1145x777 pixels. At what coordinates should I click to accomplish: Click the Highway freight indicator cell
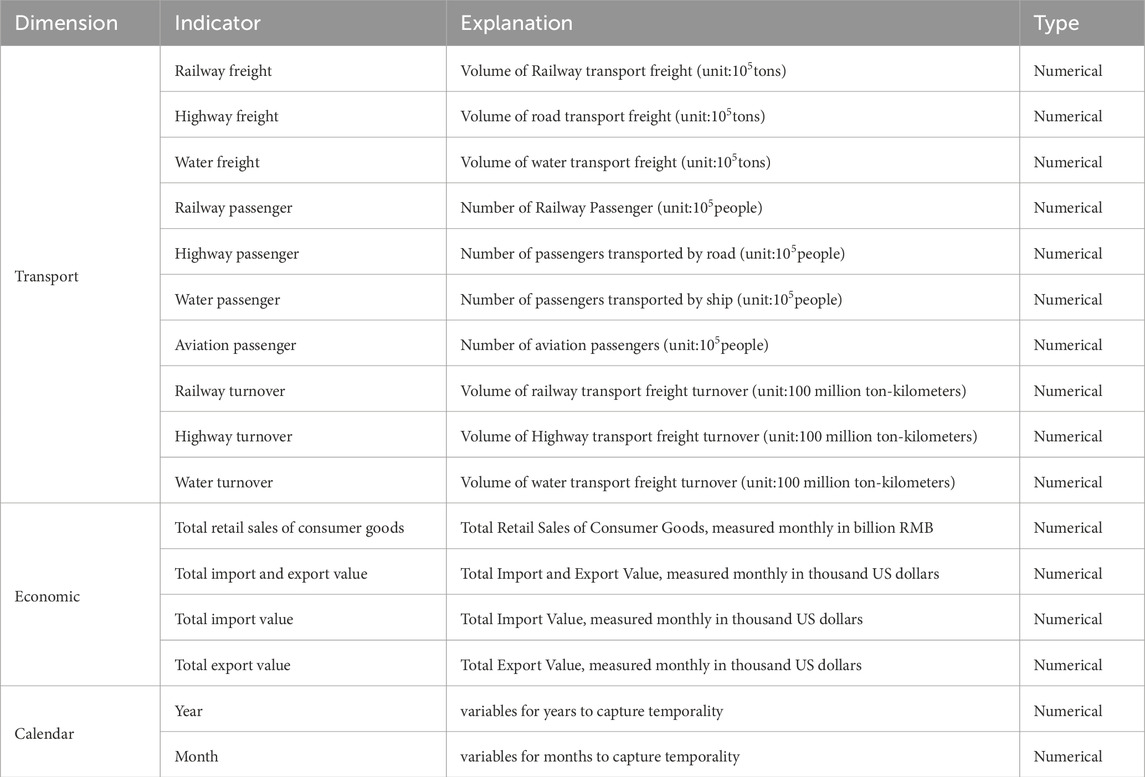coord(226,117)
